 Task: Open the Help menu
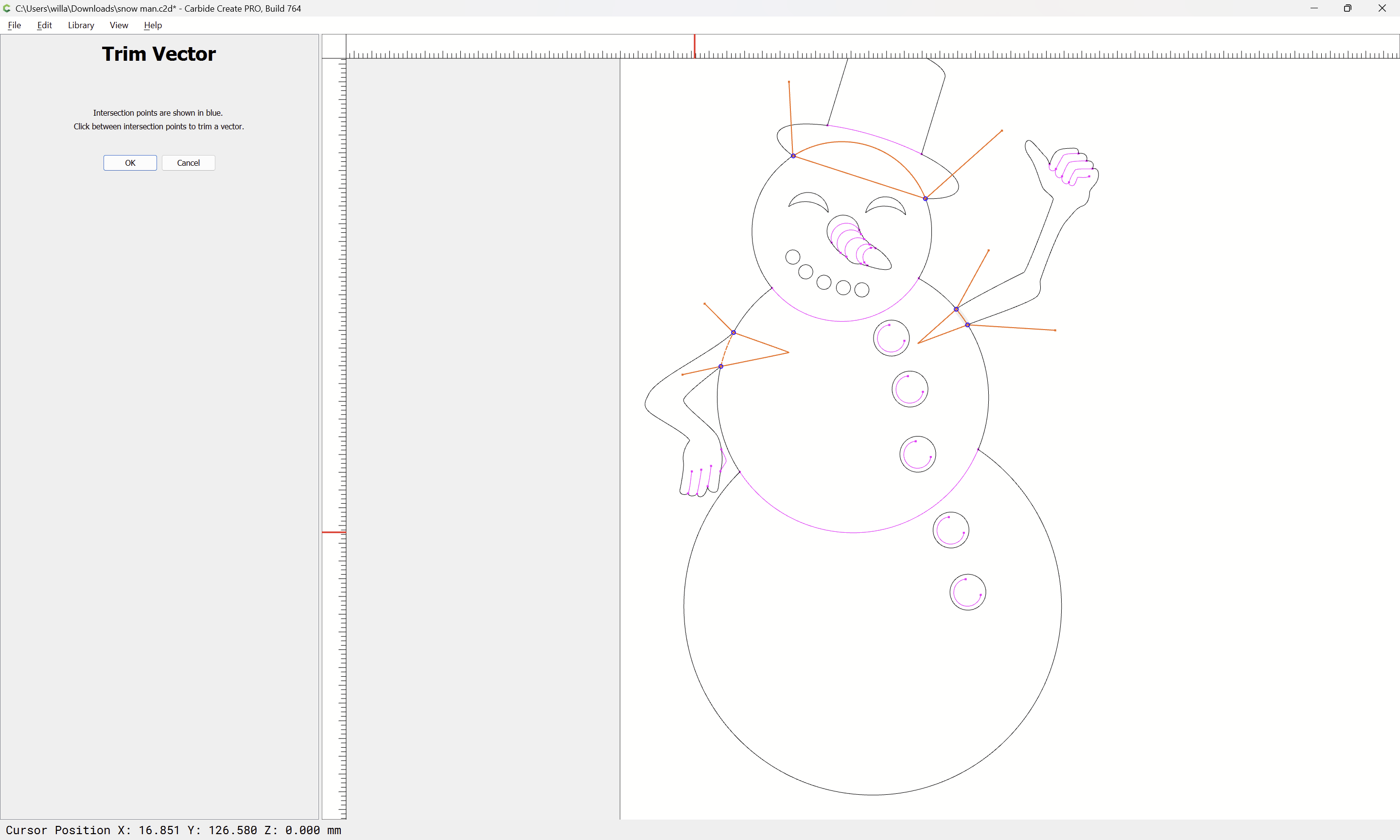coord(153,25)
